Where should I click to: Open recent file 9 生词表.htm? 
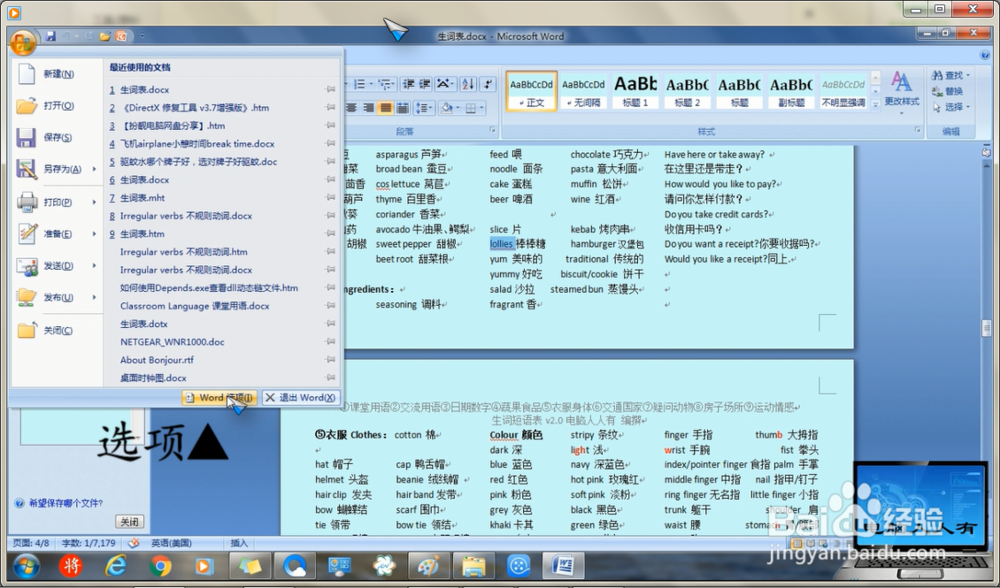click(x=137, y=234)
